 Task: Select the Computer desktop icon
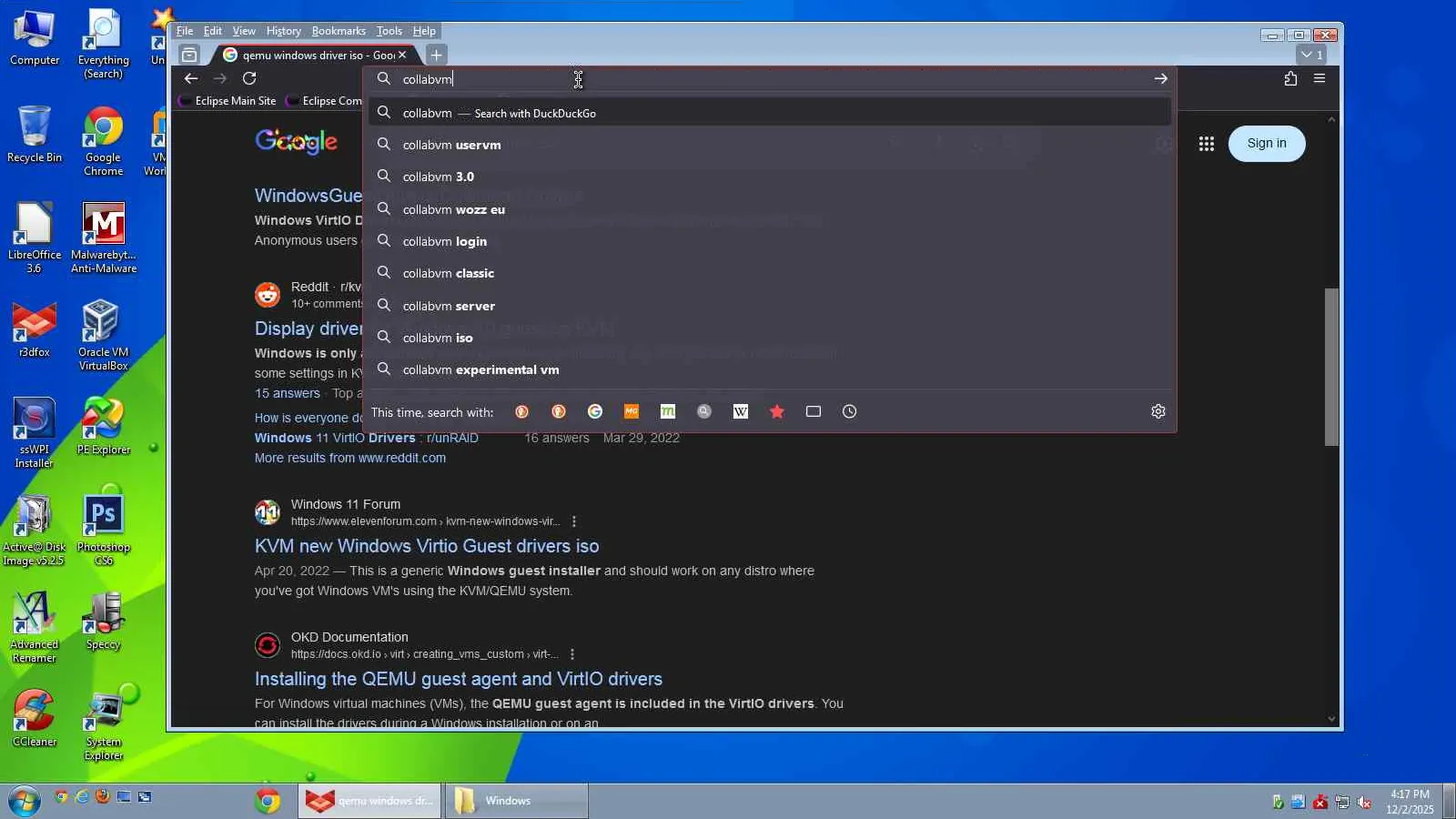coord(35,37)
